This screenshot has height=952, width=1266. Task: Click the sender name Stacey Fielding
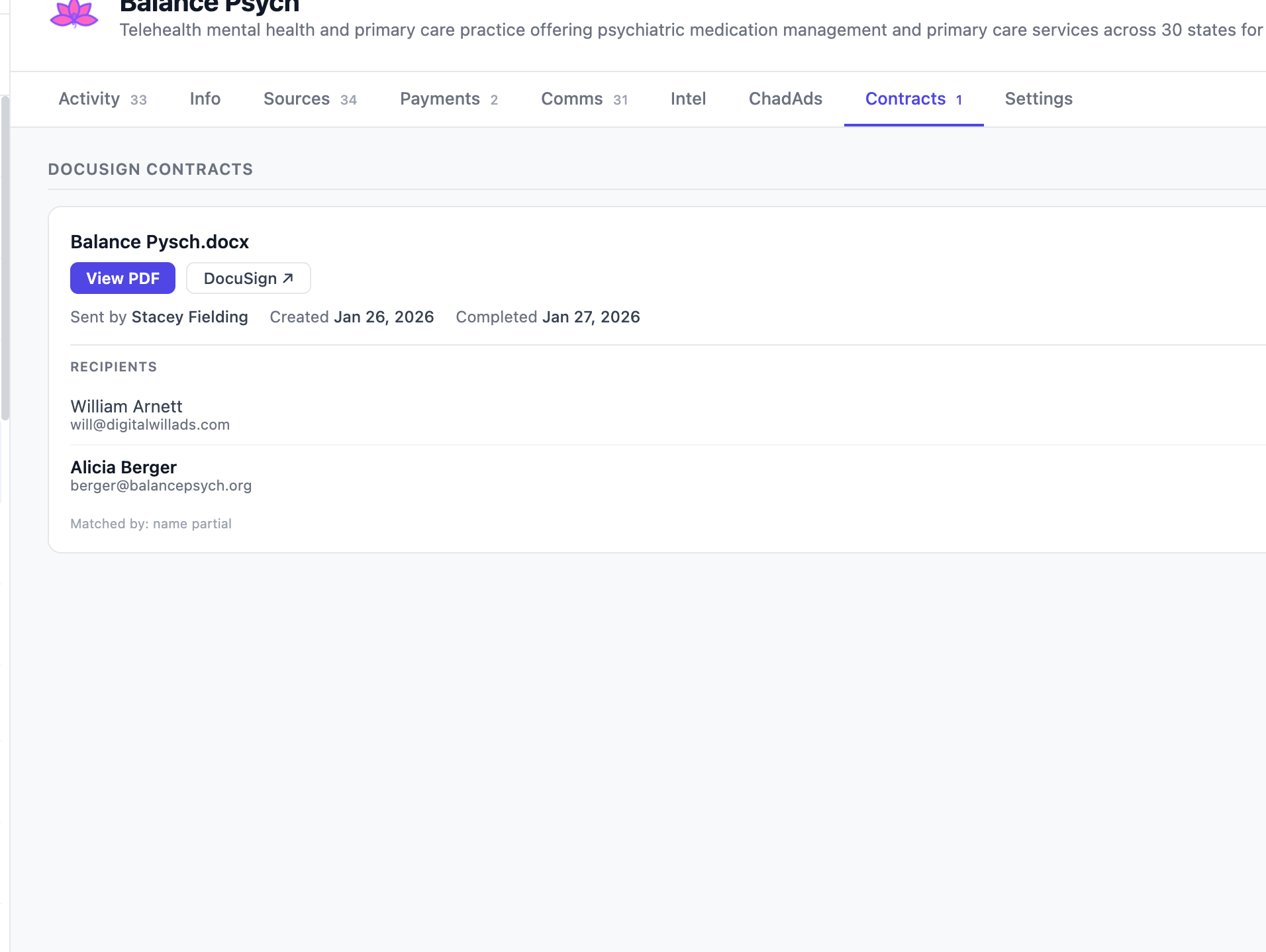(189, 316)
